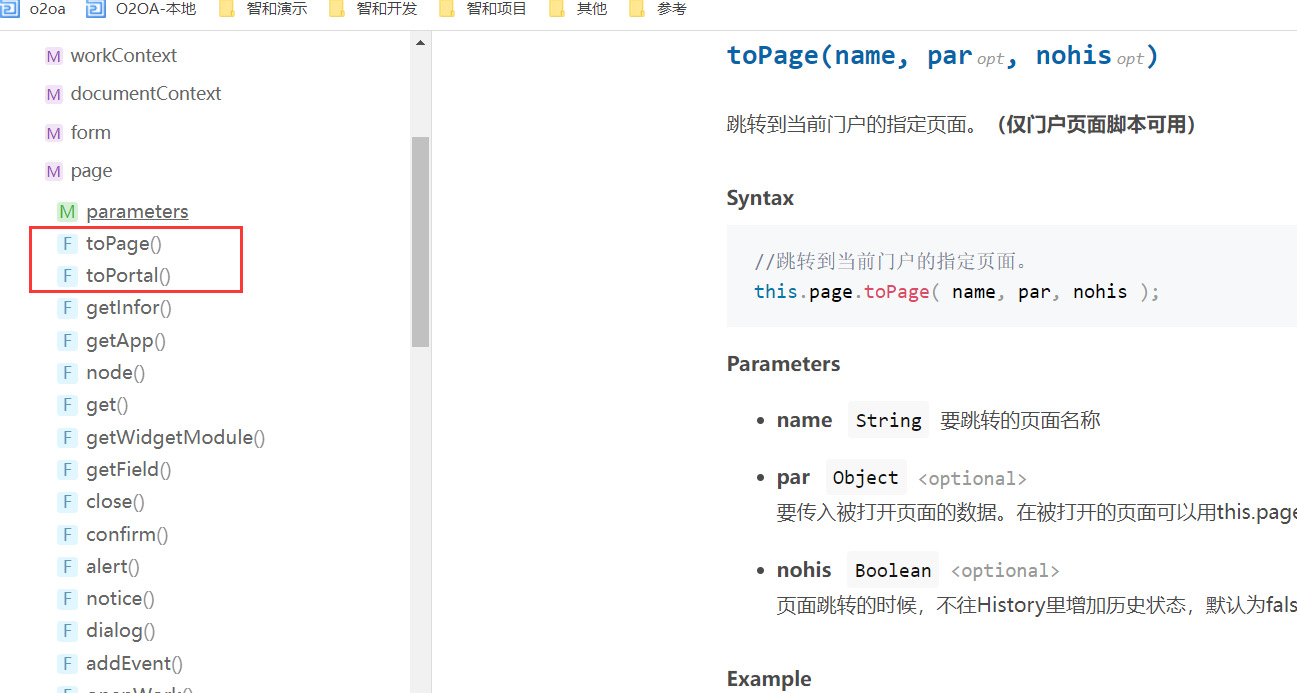Viewport: 1297px width, 693px height.
Task: Click the F icon beside close()
Action: (x=67, y=501)
